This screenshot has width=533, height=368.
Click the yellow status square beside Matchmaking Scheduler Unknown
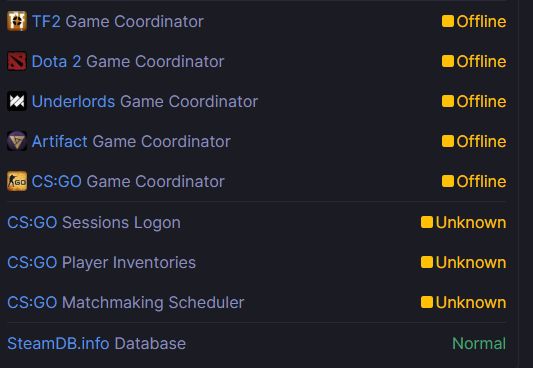click(x=427, y=302)
